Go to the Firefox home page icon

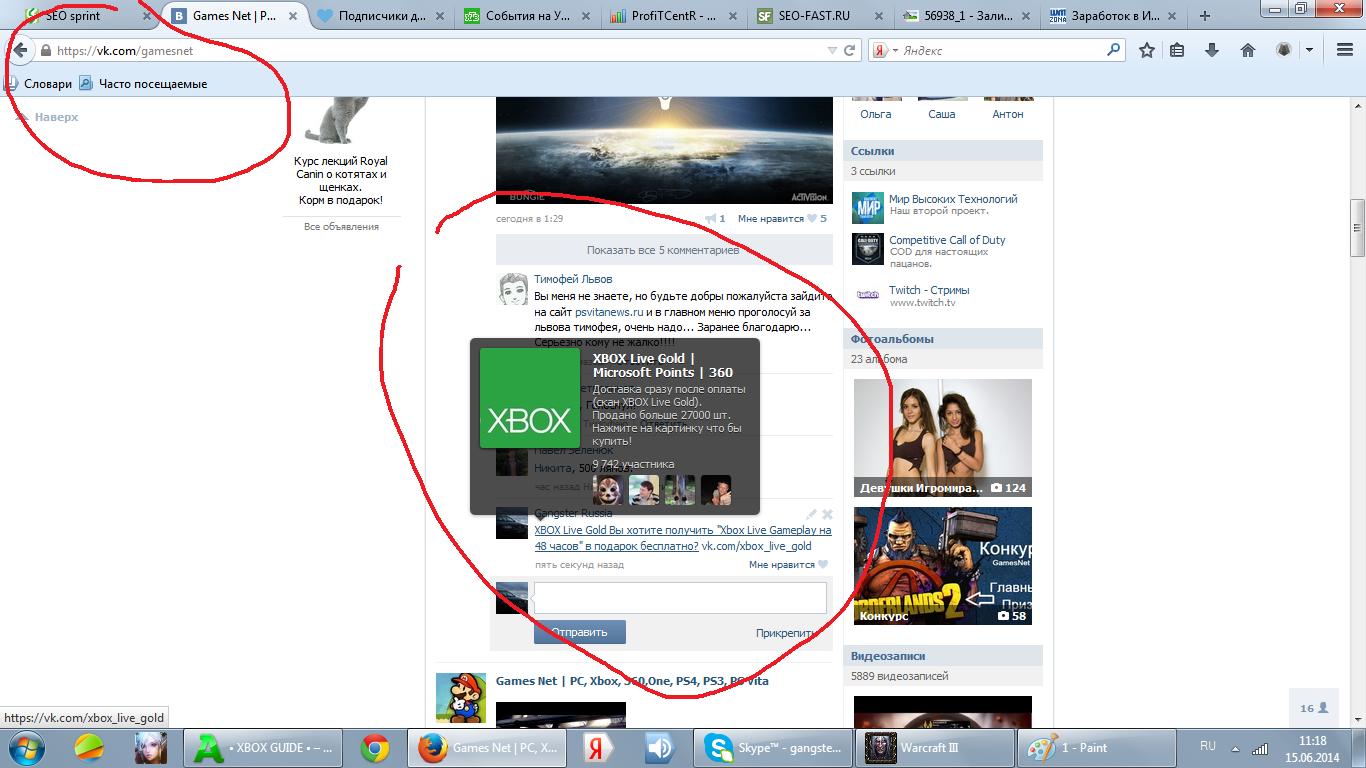[1248, 50]
